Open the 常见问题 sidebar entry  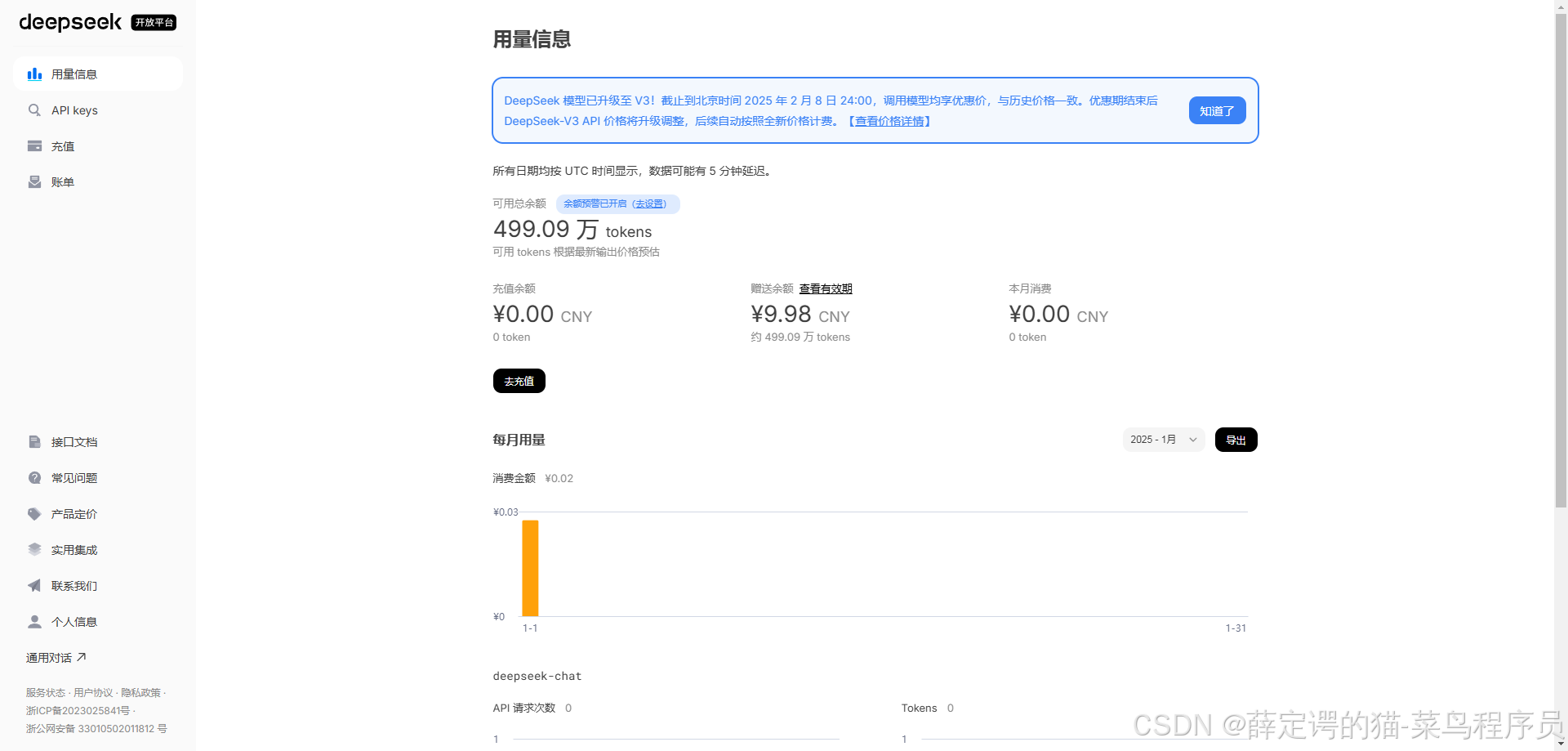[x=98, y=478]
